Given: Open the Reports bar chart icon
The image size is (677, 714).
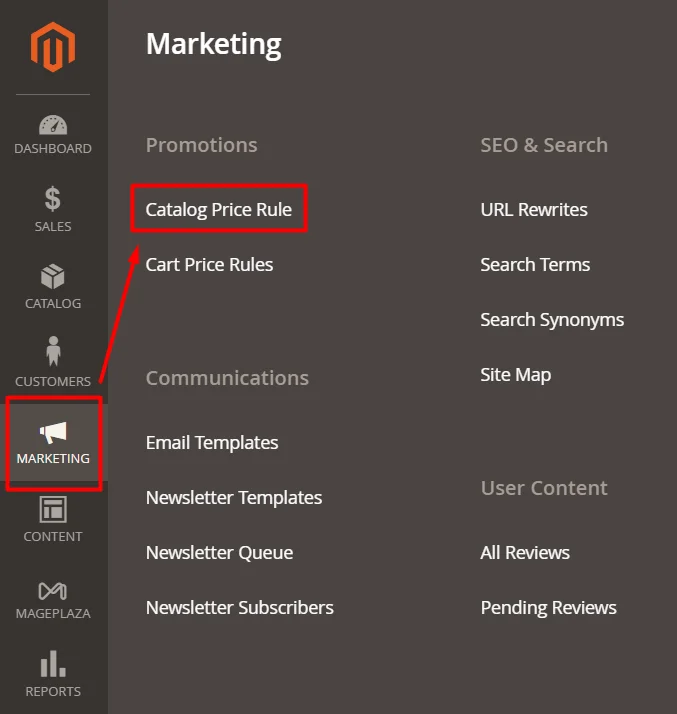Looking at the screenshot, I should [x=53, y=664].
